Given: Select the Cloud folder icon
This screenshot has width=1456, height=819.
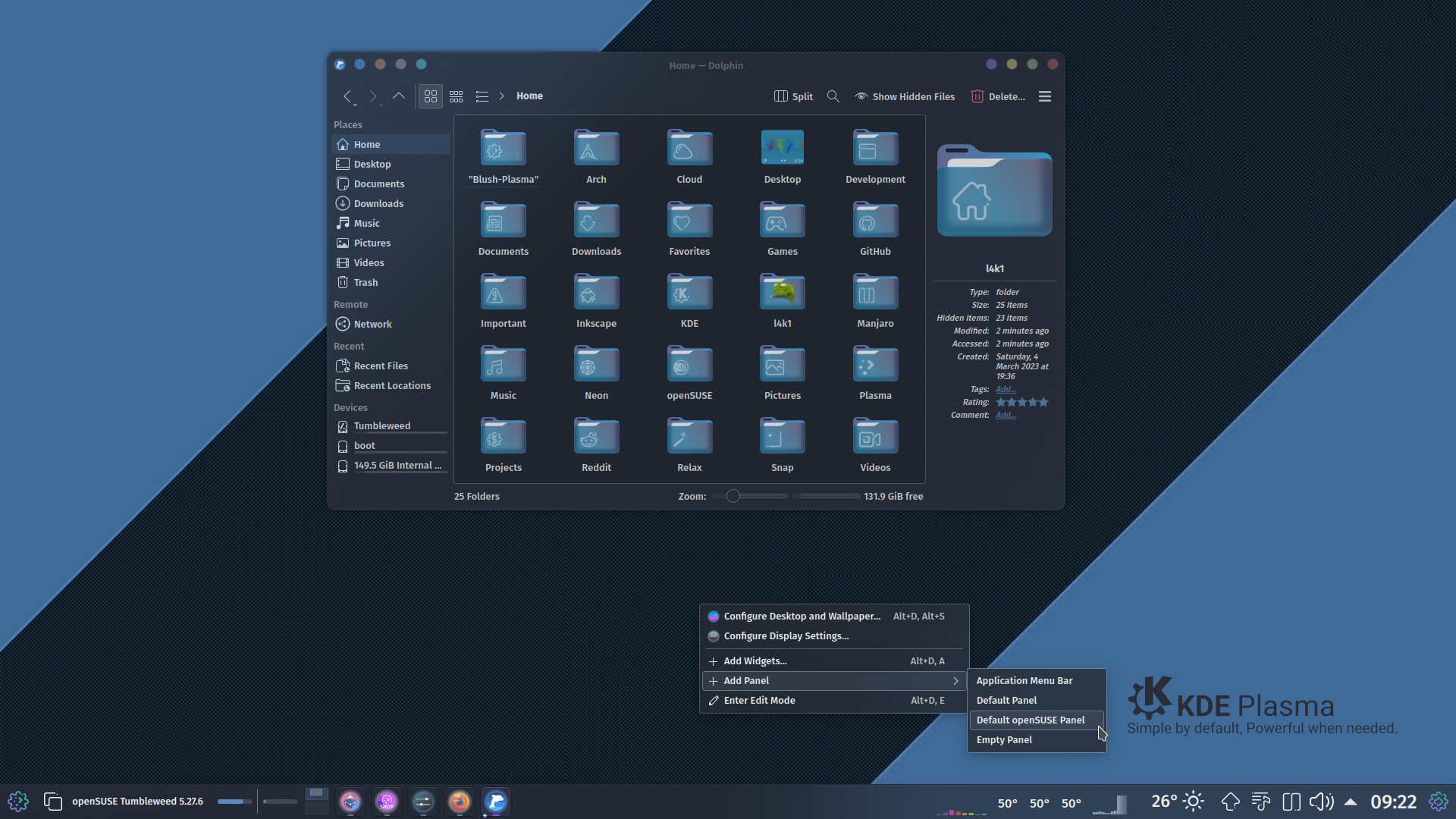Looking at the screenshot, I should pyautogui.click(x=689, y=148).
